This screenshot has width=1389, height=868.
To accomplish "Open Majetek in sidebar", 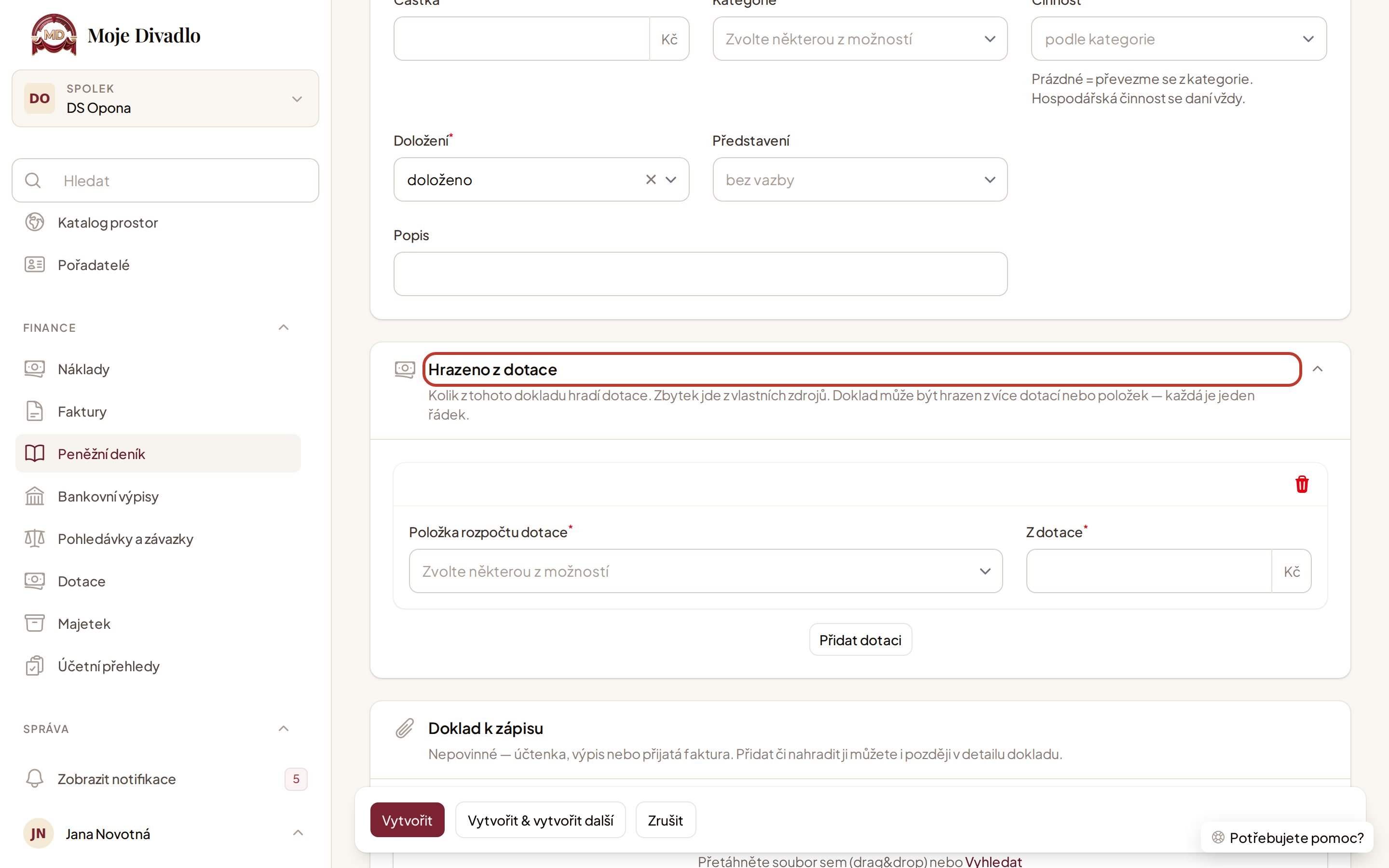I will click(x=158, y=624).
